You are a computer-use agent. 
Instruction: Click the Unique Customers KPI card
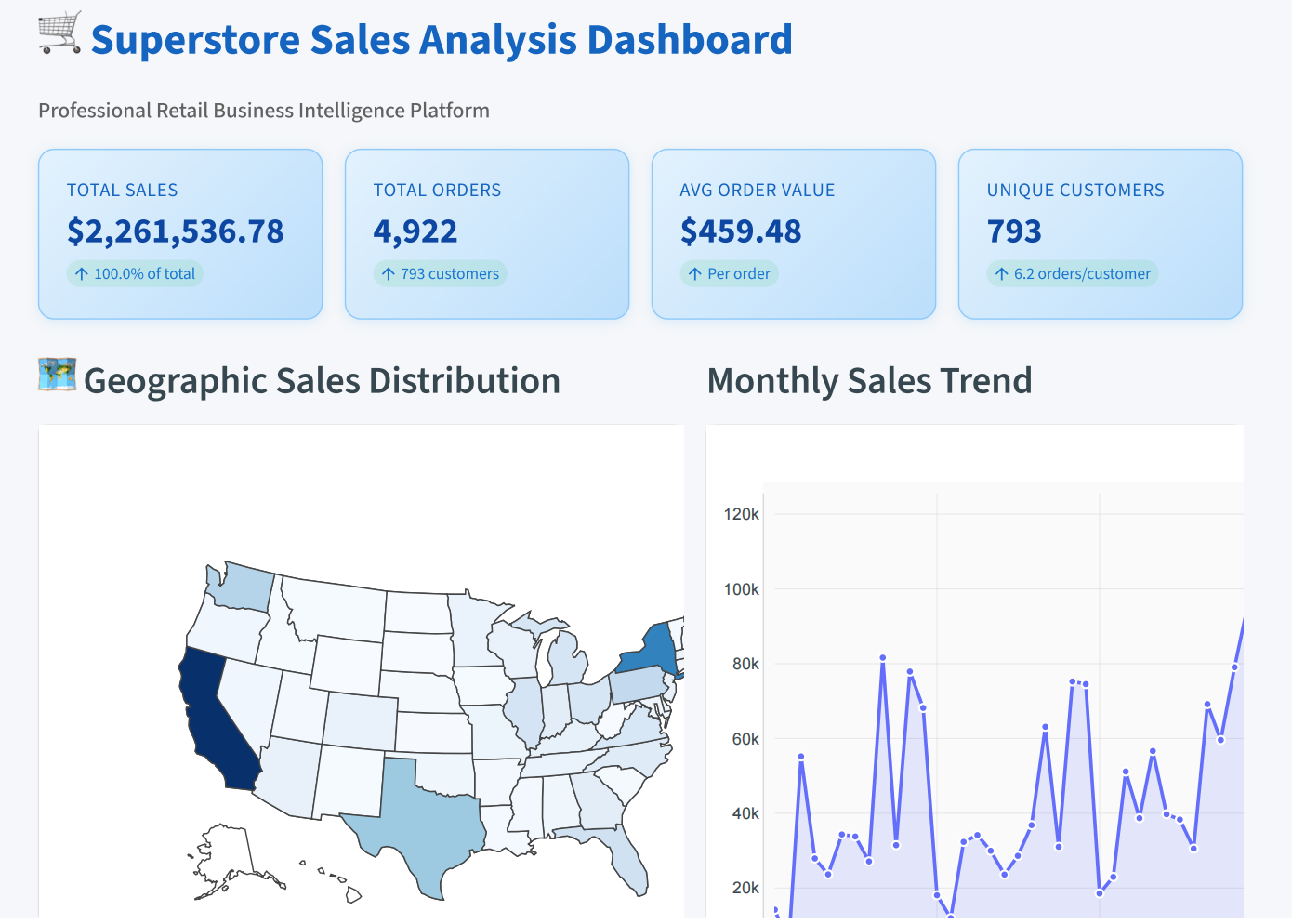pyautogui.click(x=1100, y=233)
